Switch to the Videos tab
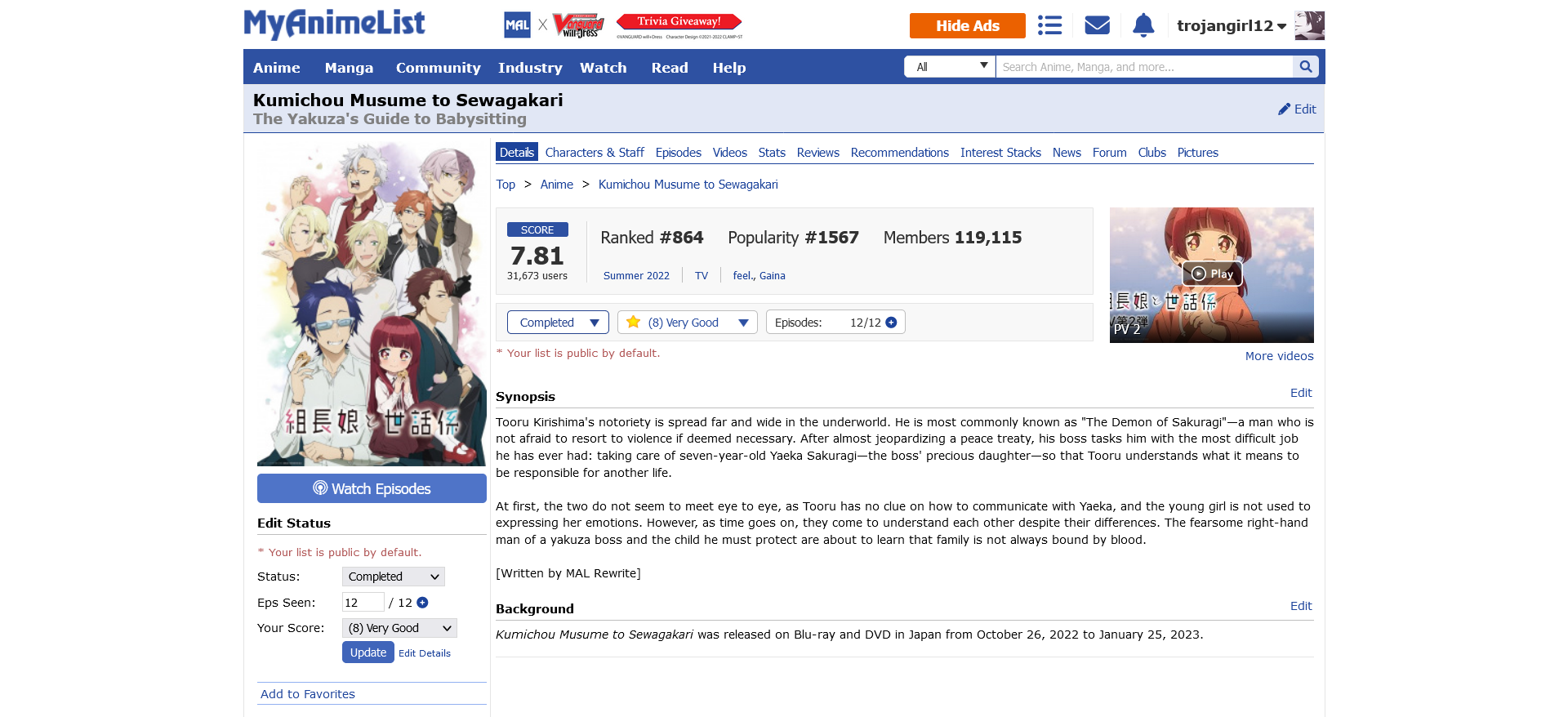1568x717 pixels. pos(730,153)
